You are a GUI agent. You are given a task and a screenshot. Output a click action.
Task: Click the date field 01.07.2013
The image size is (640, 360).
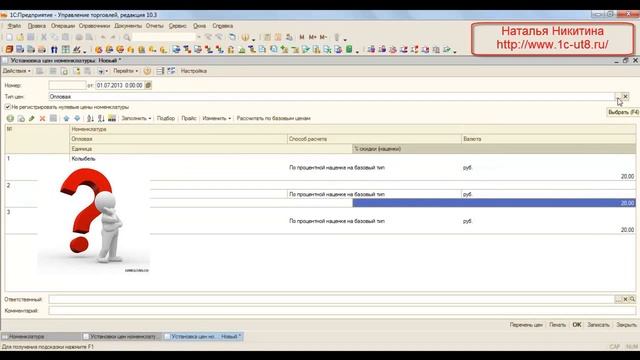pos(120,85)
